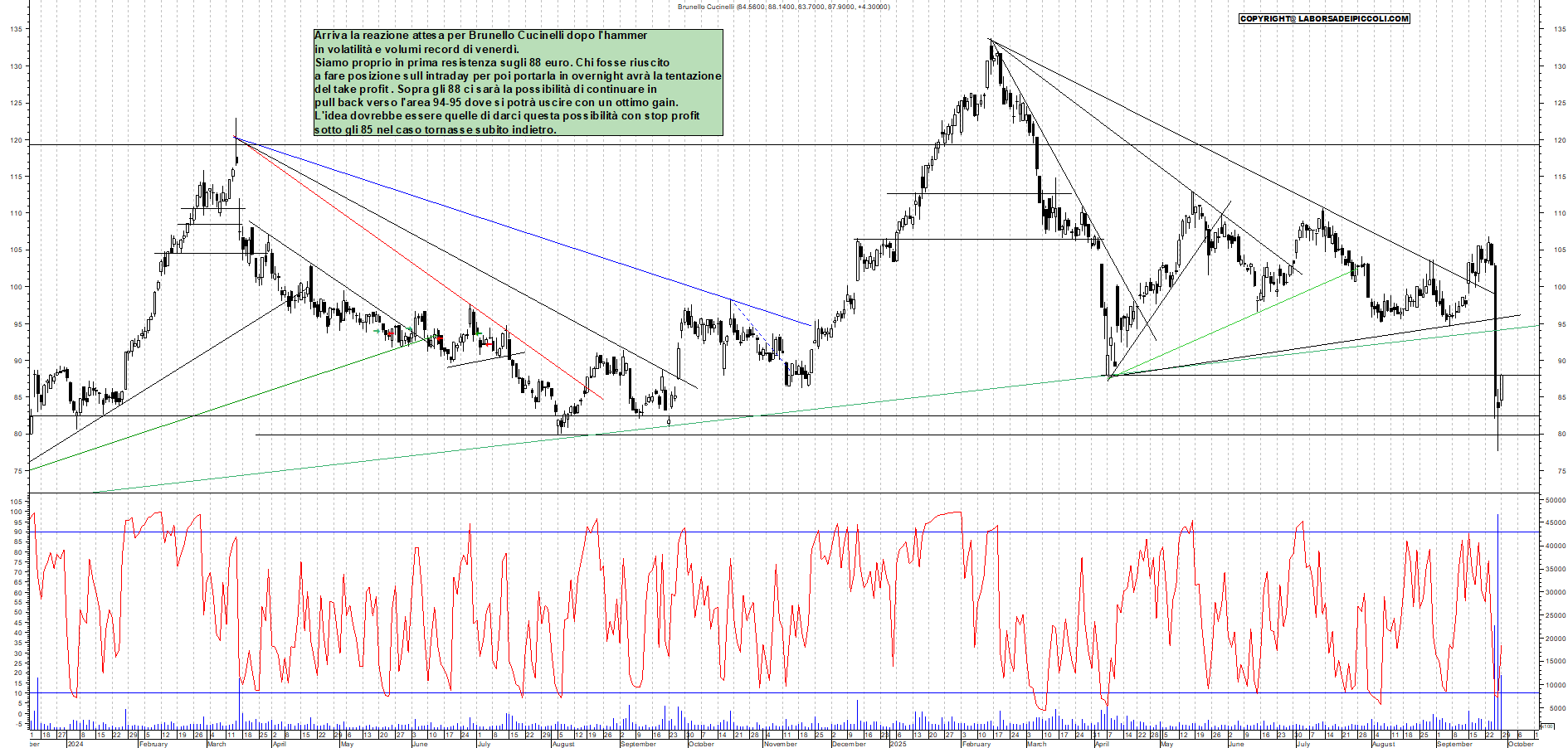Select the July 2025 month label
Image resolution: width=1568 pixels, height=748 pixels.
1303,744
